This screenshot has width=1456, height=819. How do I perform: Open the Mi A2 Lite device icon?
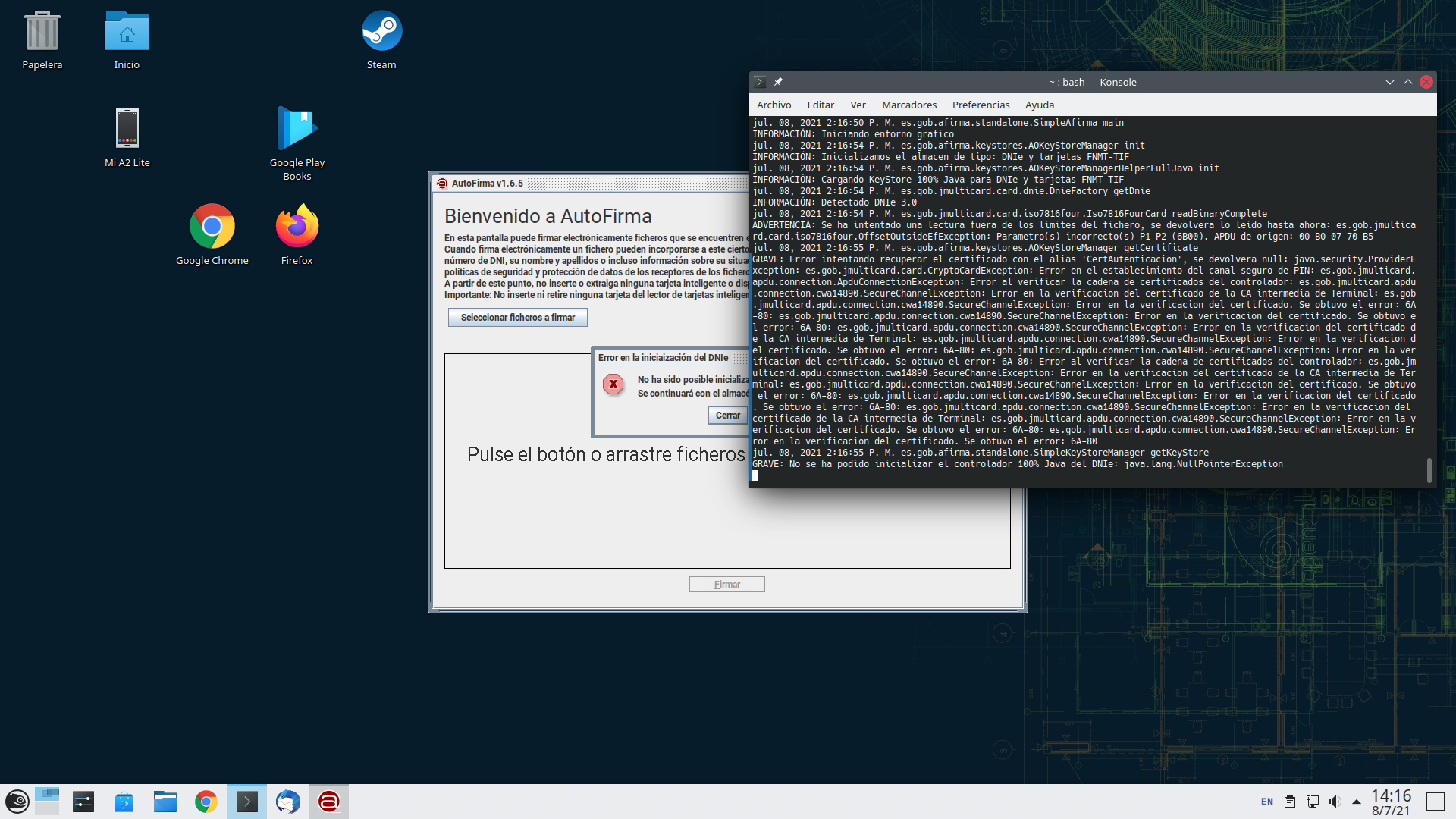coord(127,129)
